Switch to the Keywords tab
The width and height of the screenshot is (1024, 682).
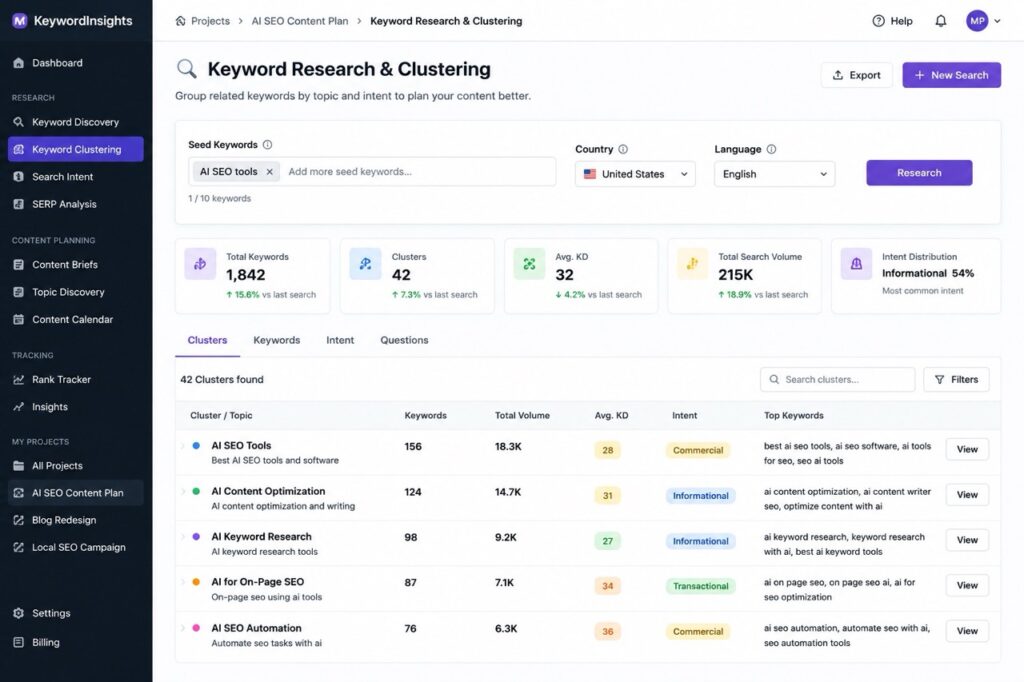(x=277, y=340)
